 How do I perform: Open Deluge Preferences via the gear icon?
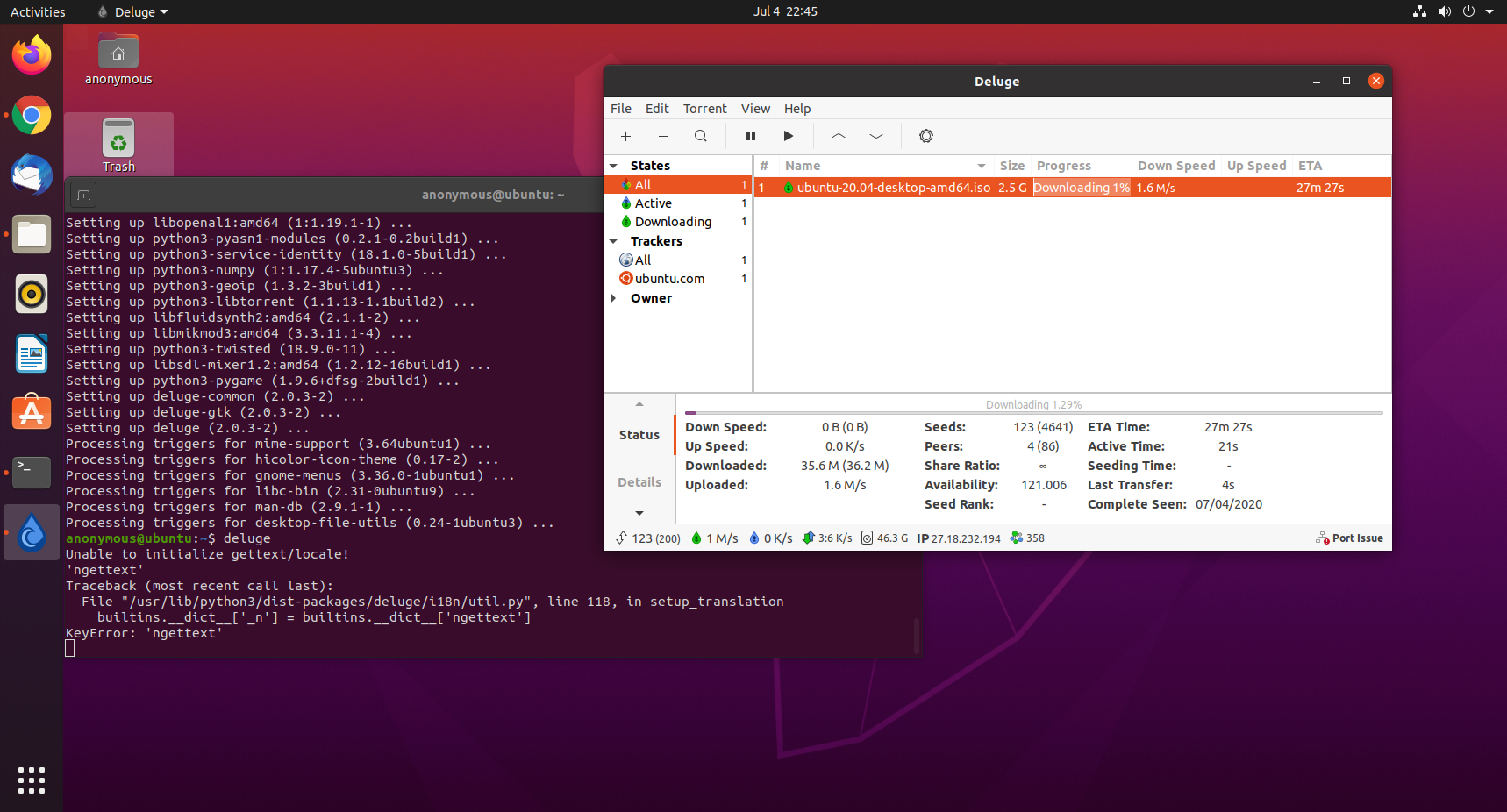click(925, 136)
